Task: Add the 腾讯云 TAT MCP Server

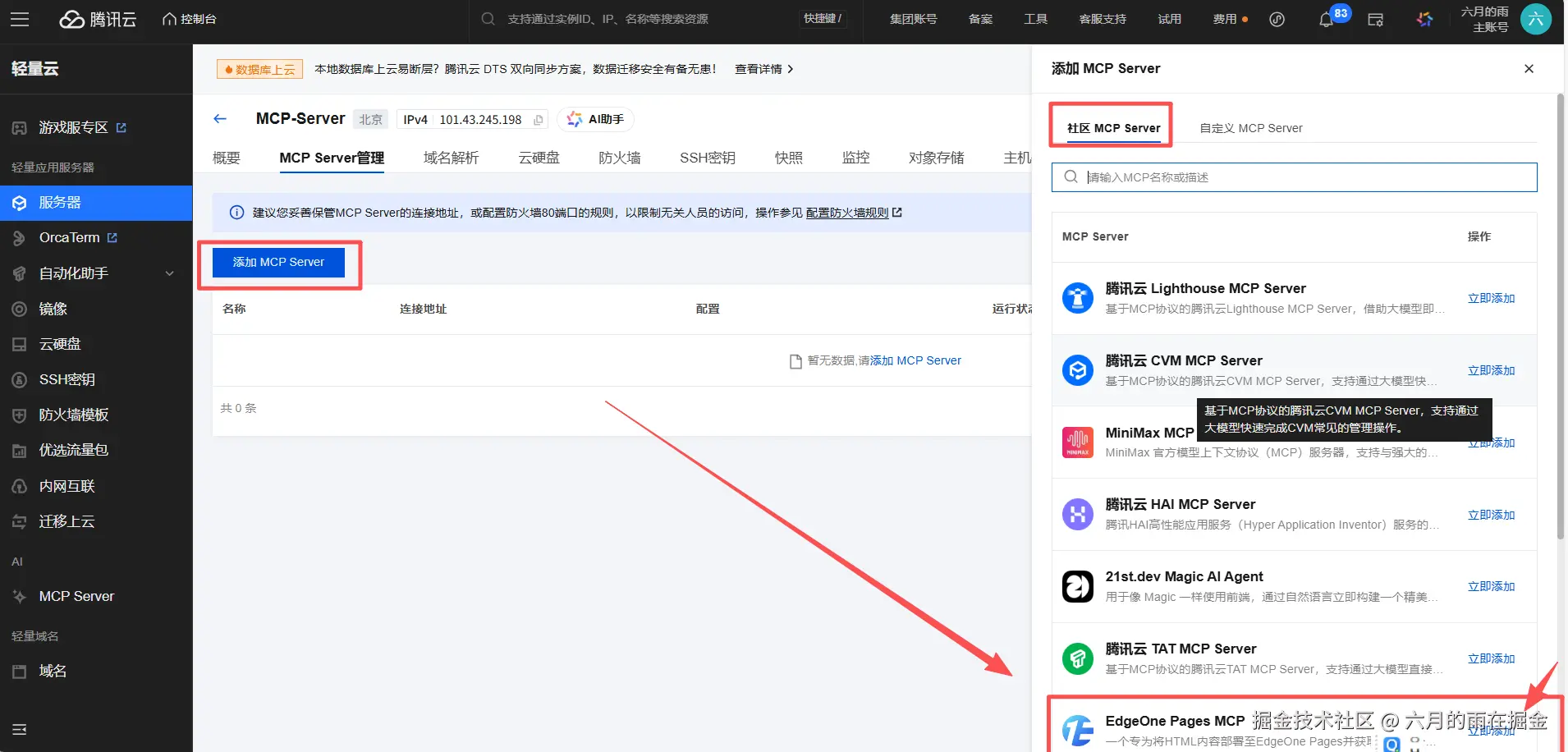Action: (1491, 659)
